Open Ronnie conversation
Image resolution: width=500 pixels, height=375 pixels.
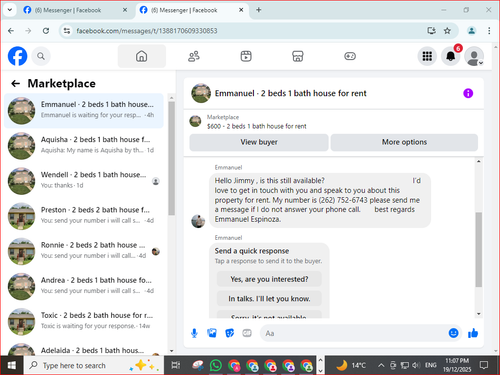tap(84, 251)
